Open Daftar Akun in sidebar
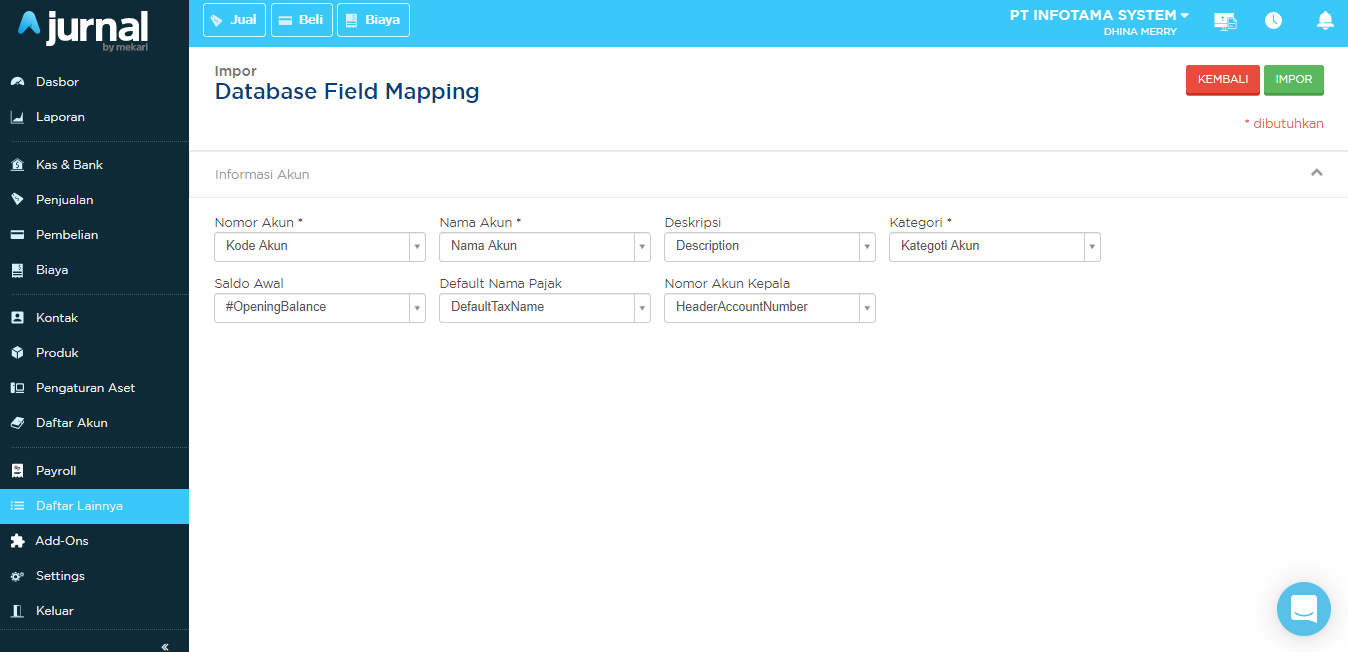 [71, 423]
